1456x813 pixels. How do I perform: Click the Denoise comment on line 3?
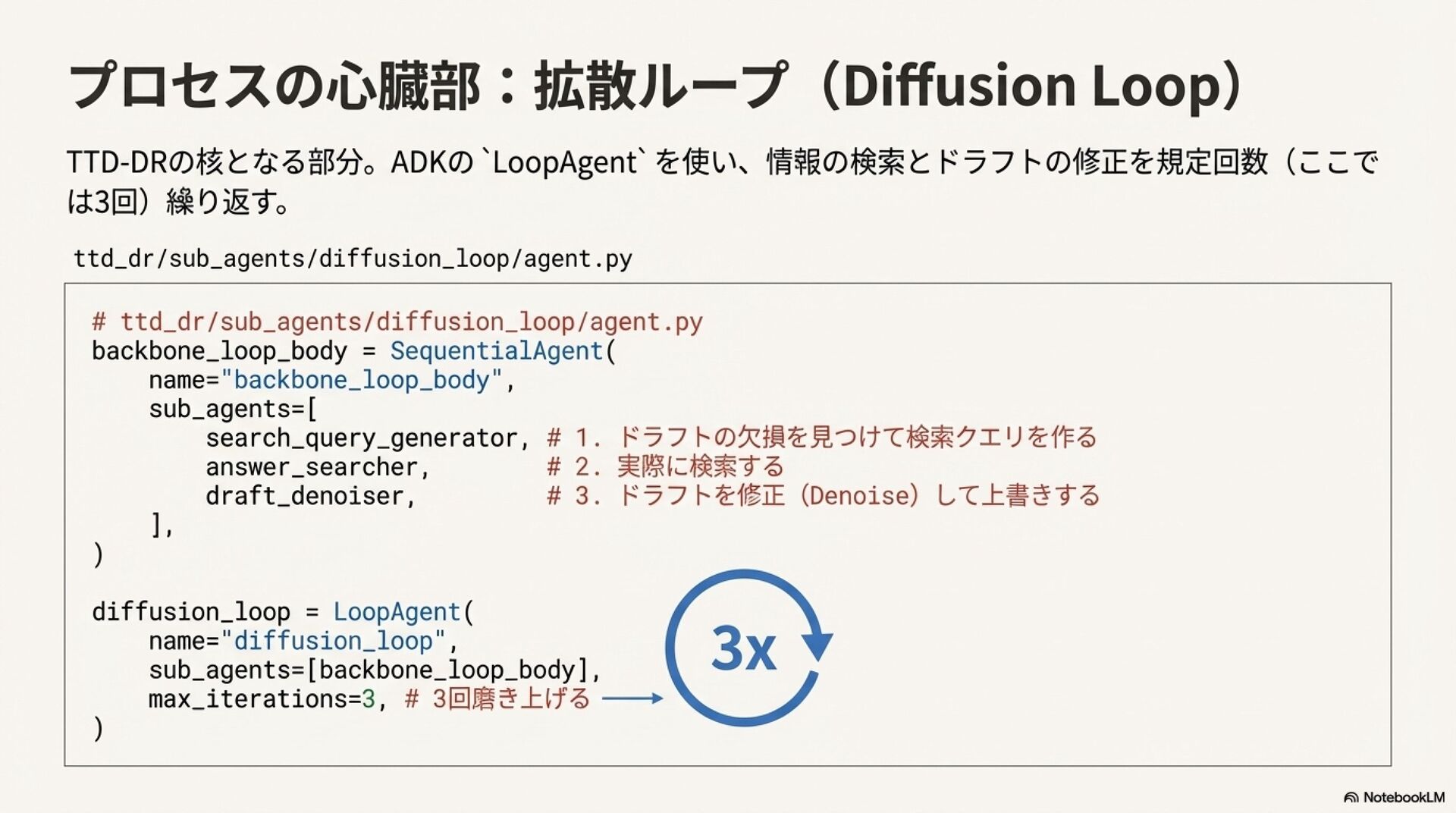click(823, 495)
